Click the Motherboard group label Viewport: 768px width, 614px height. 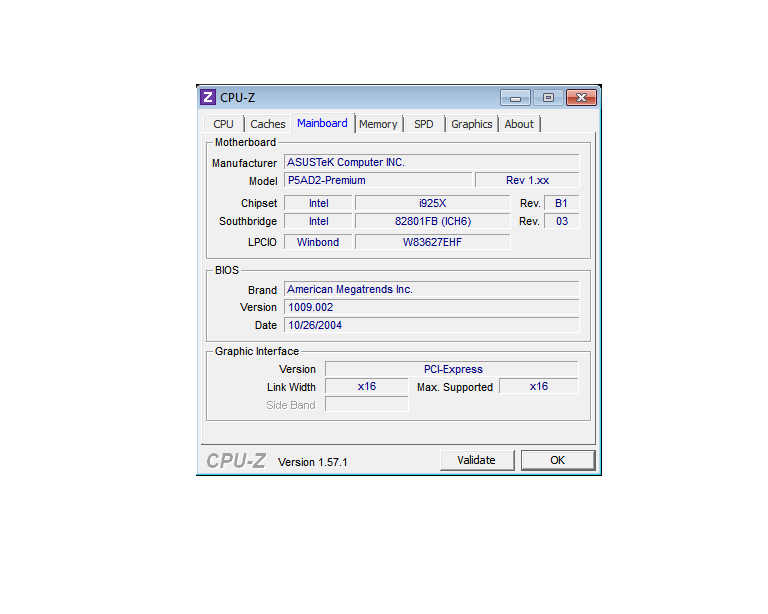(245, 142)
